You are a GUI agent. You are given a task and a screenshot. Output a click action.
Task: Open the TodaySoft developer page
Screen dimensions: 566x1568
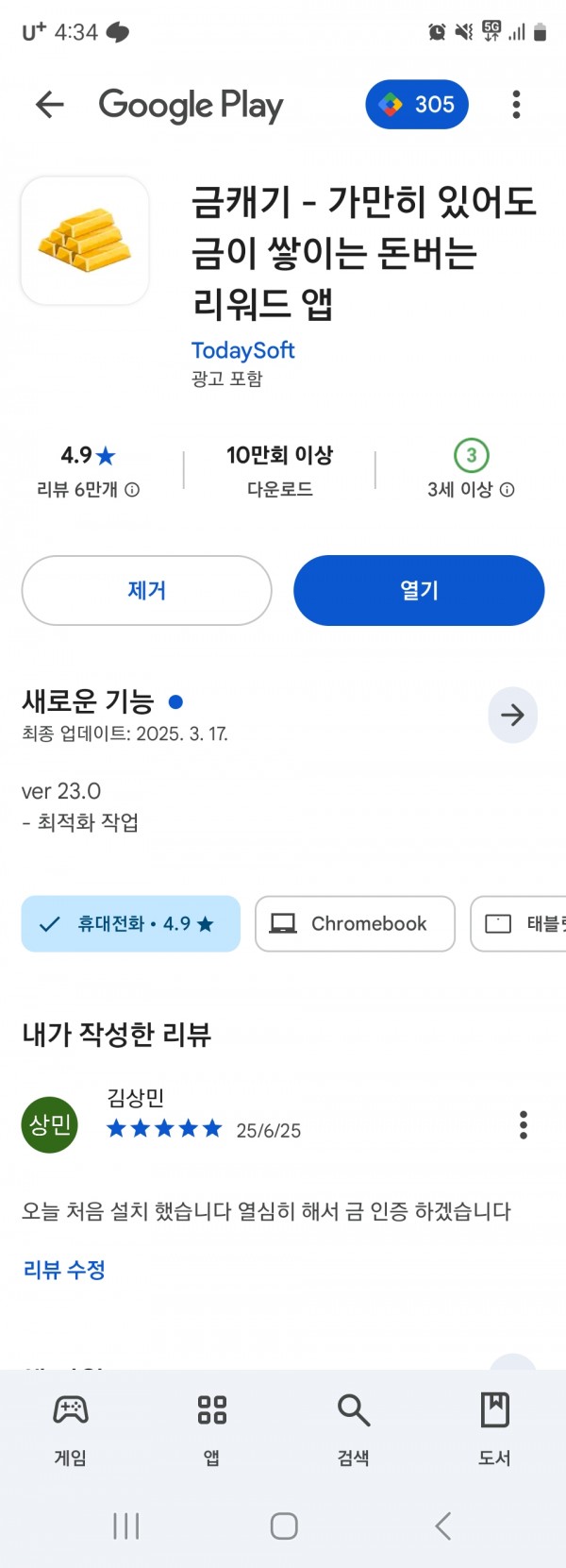pos(243,350)
